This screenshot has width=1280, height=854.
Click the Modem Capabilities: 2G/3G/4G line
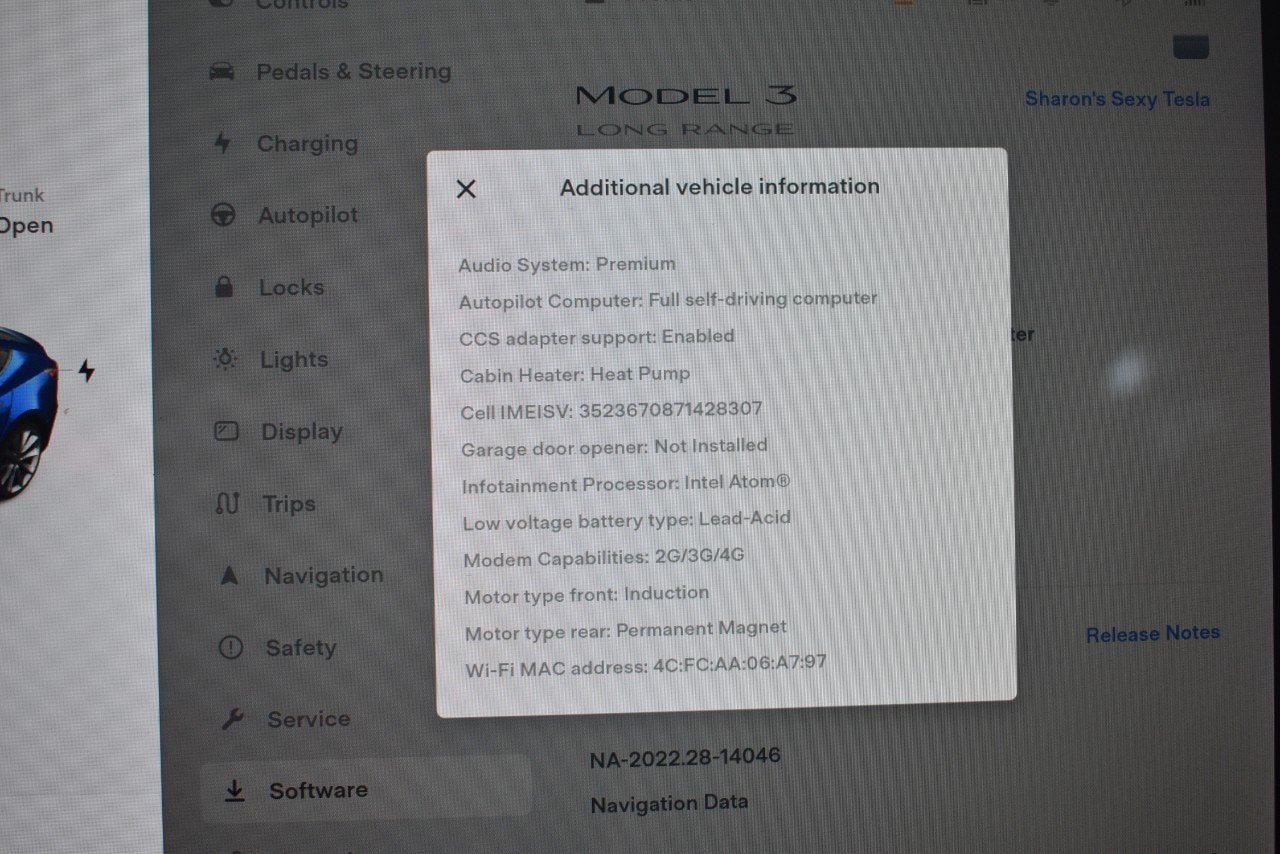point(604,558)
